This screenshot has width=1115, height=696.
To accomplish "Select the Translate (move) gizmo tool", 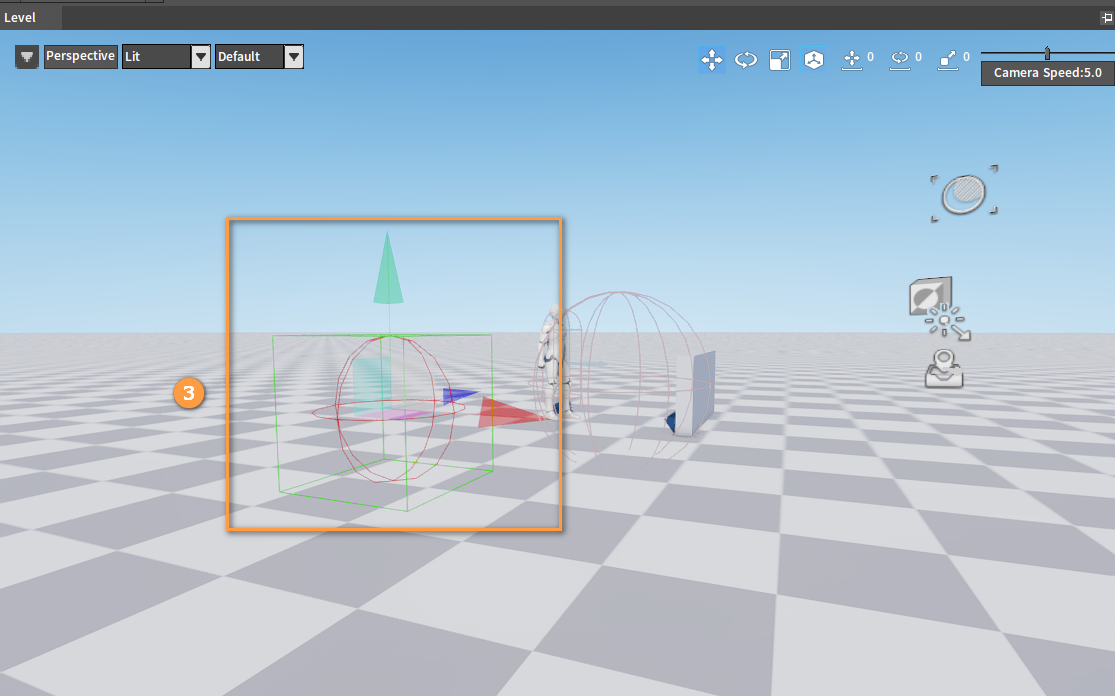I will click(712, 60).
